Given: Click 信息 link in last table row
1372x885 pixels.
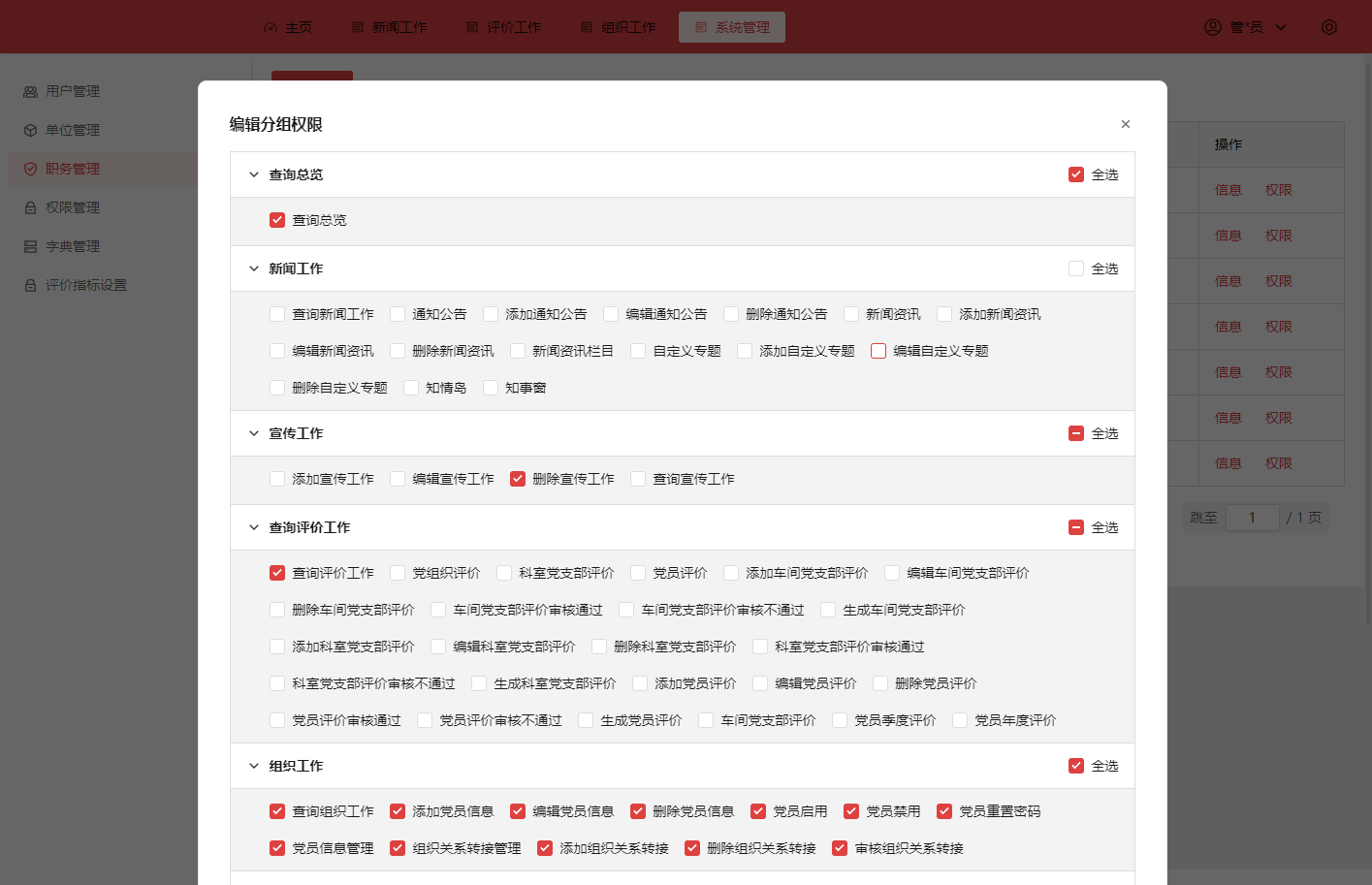Looking at the screenshot, I should (x=1228, y=463).
